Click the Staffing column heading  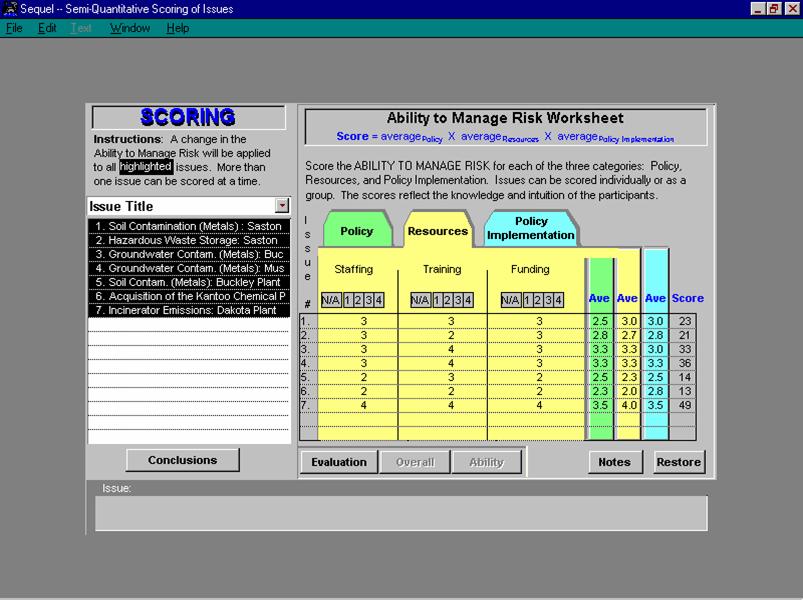coord(353,269)
